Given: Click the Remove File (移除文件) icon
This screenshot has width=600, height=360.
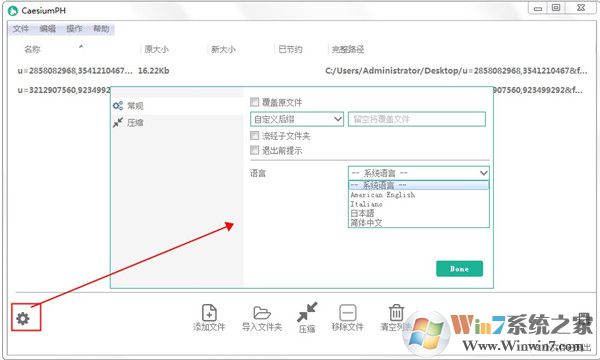Looking at the screenshot, I should pos(348,313).
